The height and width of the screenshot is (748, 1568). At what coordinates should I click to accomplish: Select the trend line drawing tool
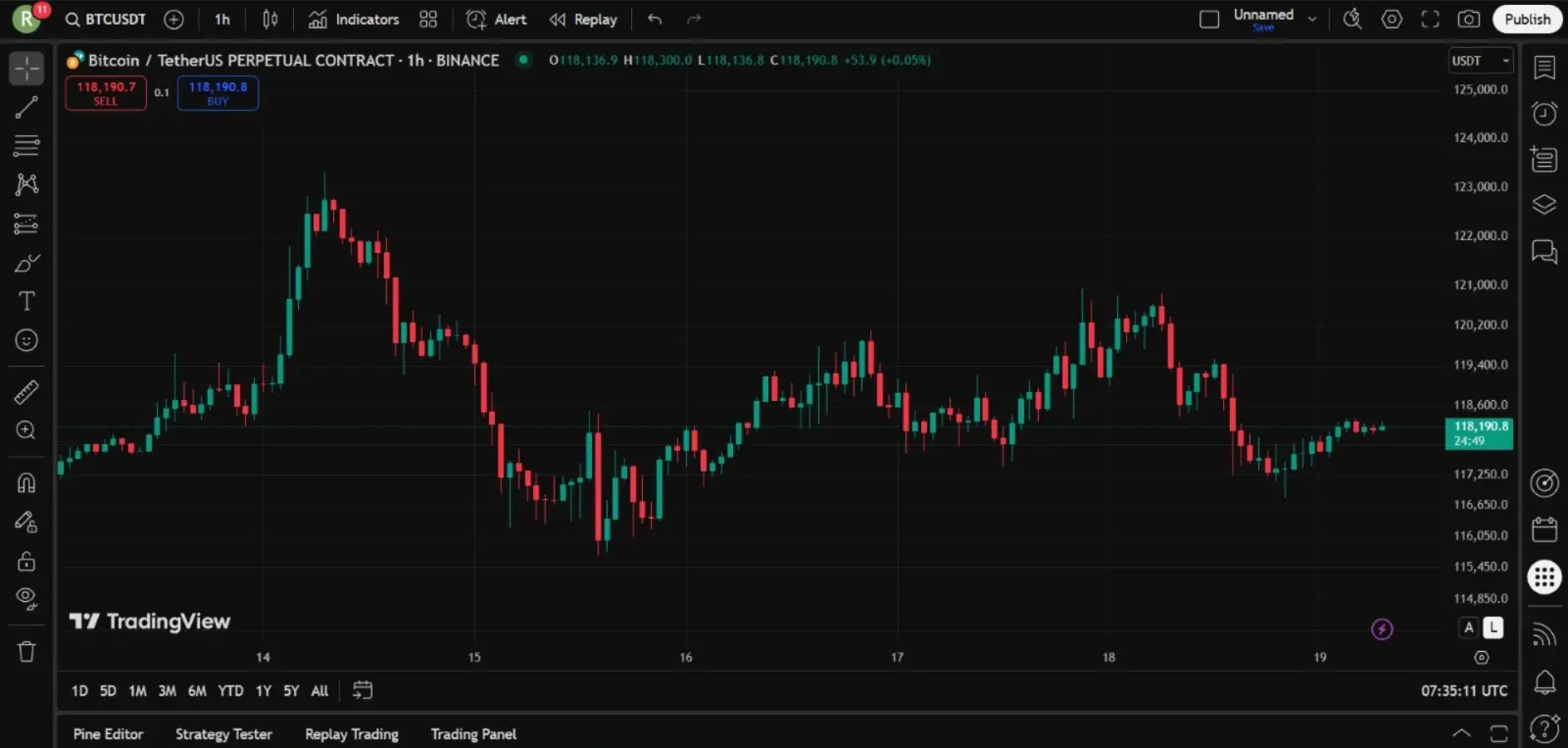26,107
